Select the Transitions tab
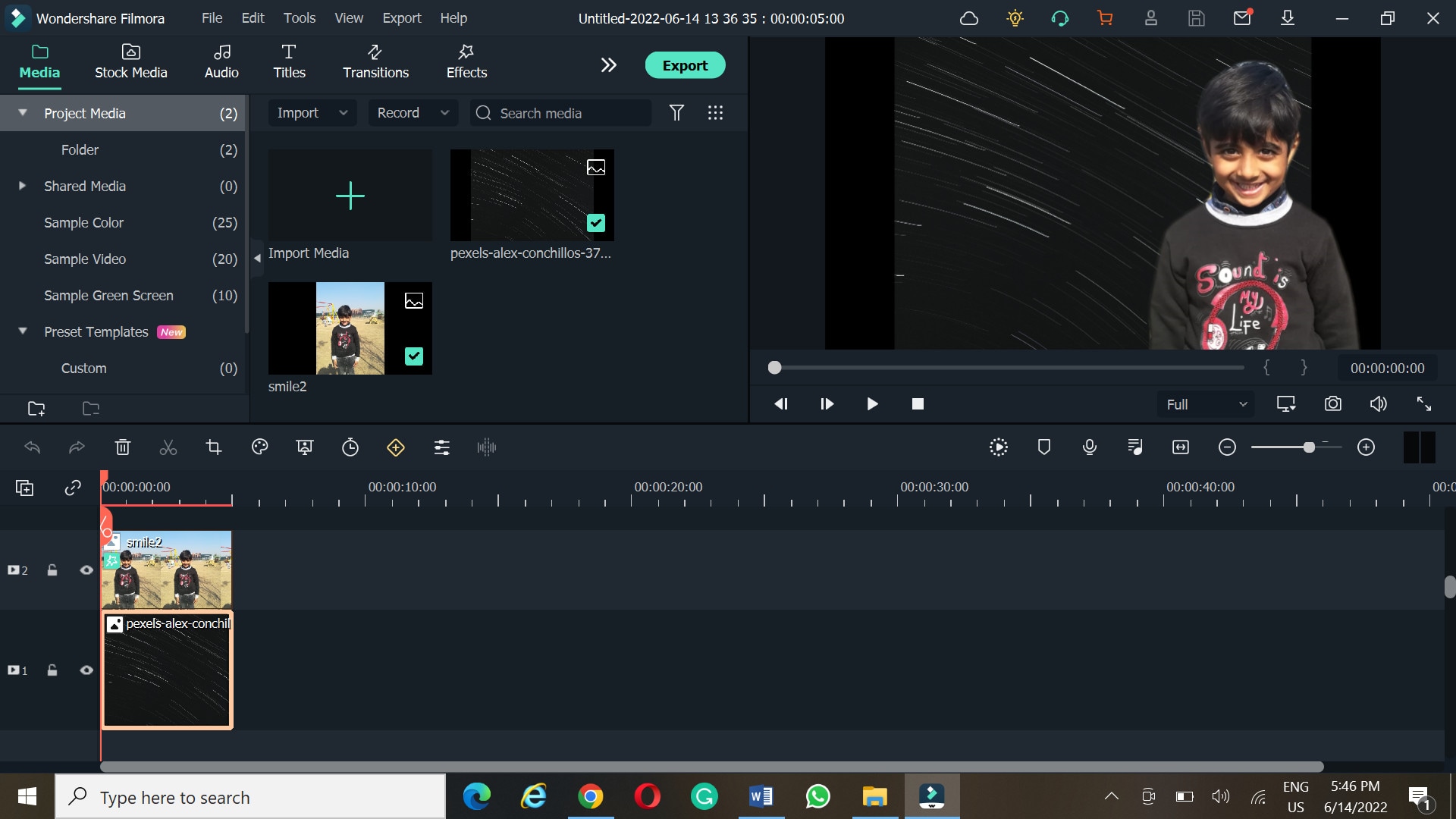The image size is (1456, 819). 376,61
